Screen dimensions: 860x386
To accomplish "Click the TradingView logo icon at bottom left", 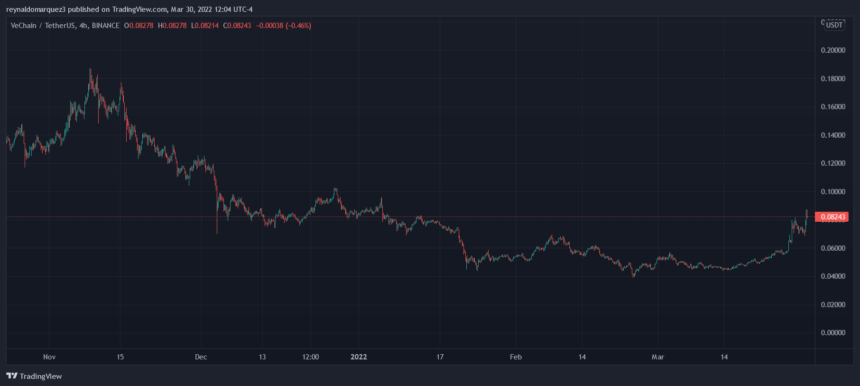I will (12, 376).
